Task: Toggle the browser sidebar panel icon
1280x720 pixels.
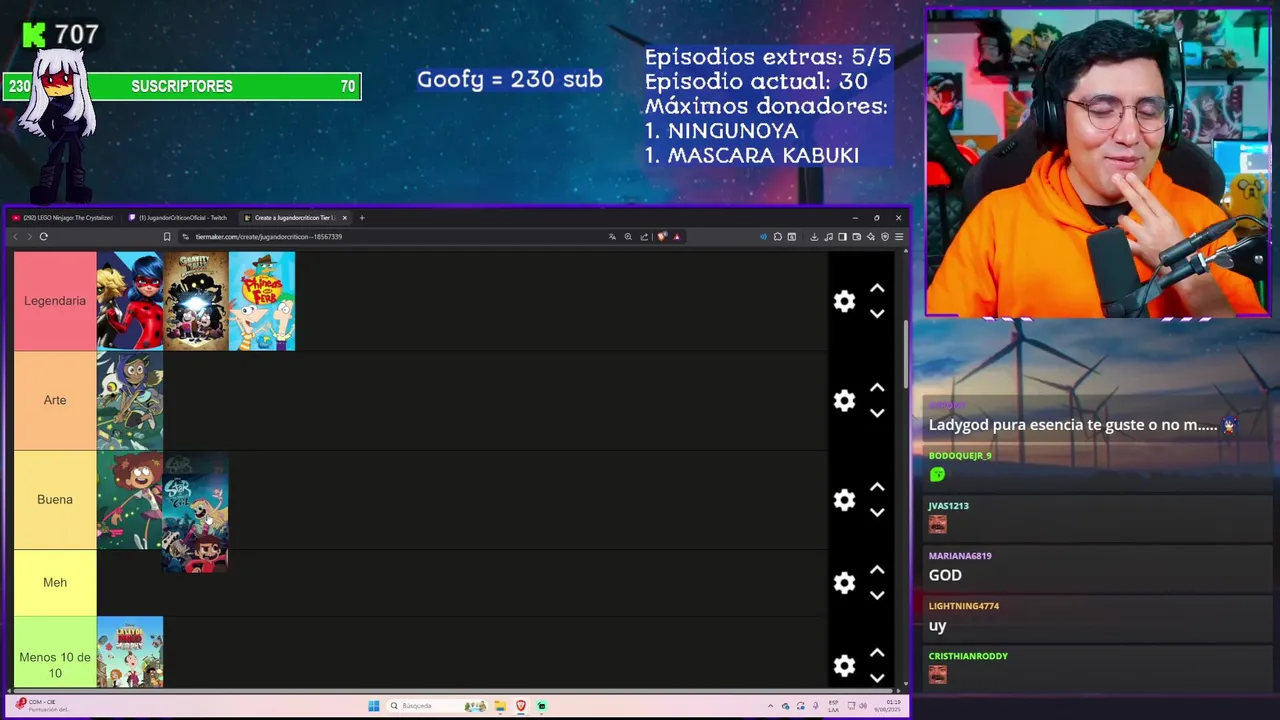Action: pos(842,237)
